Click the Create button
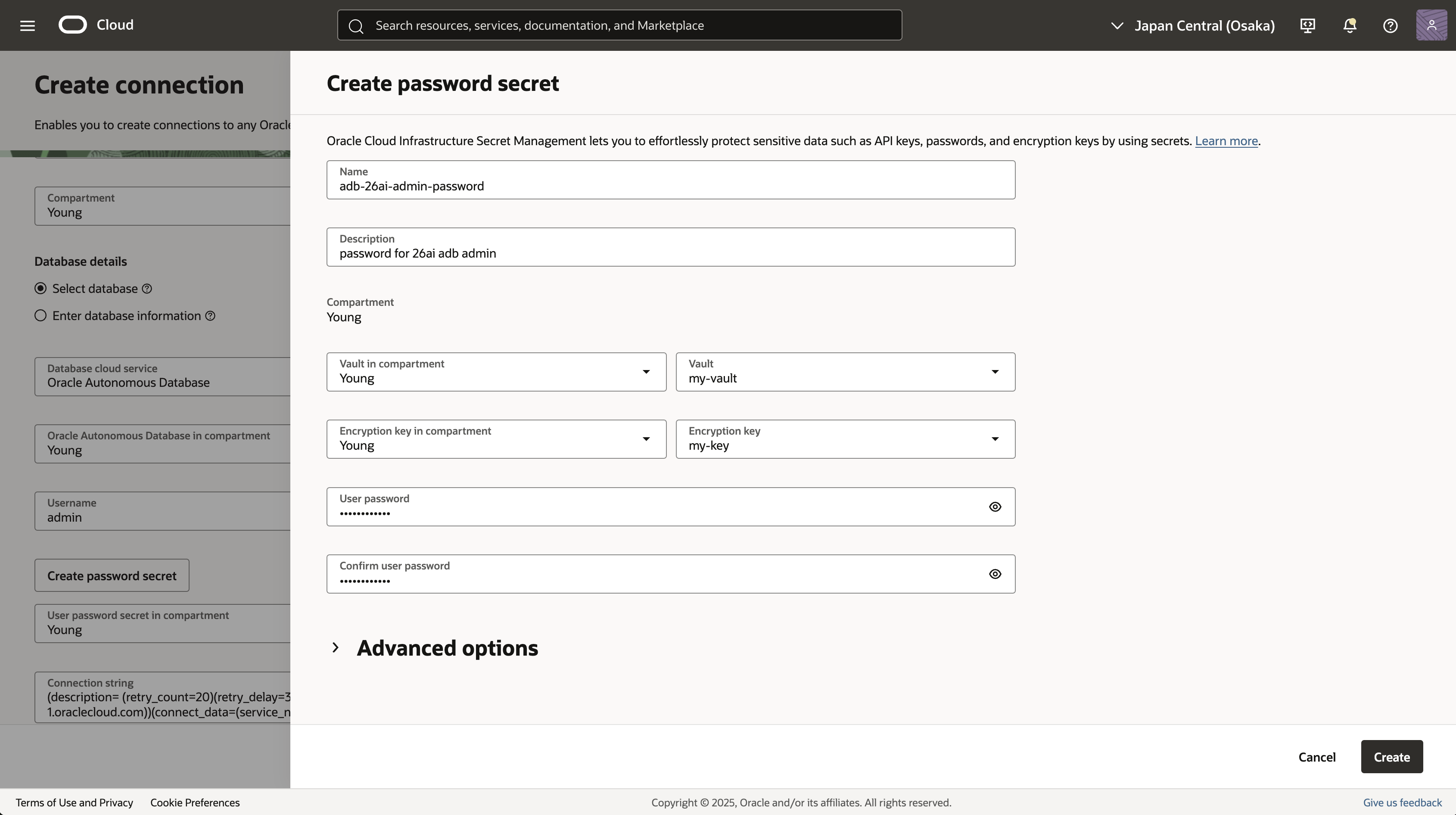This screenshot has width=1456, height=815. point(1391,757)
